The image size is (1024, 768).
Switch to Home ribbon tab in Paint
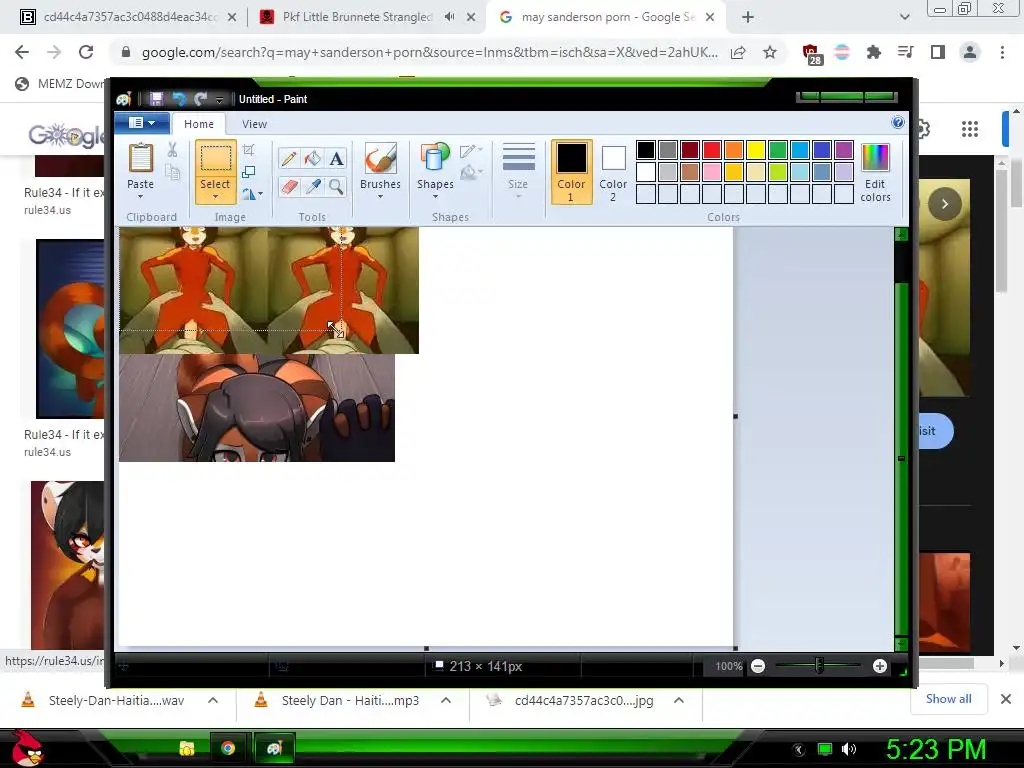(199, 124)
